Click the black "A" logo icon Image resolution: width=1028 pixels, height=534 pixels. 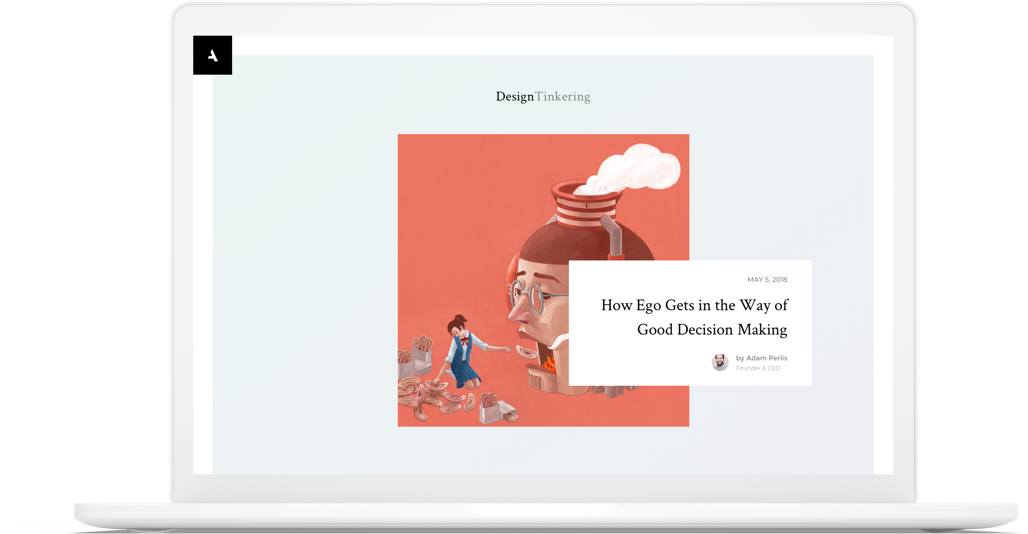212,55
